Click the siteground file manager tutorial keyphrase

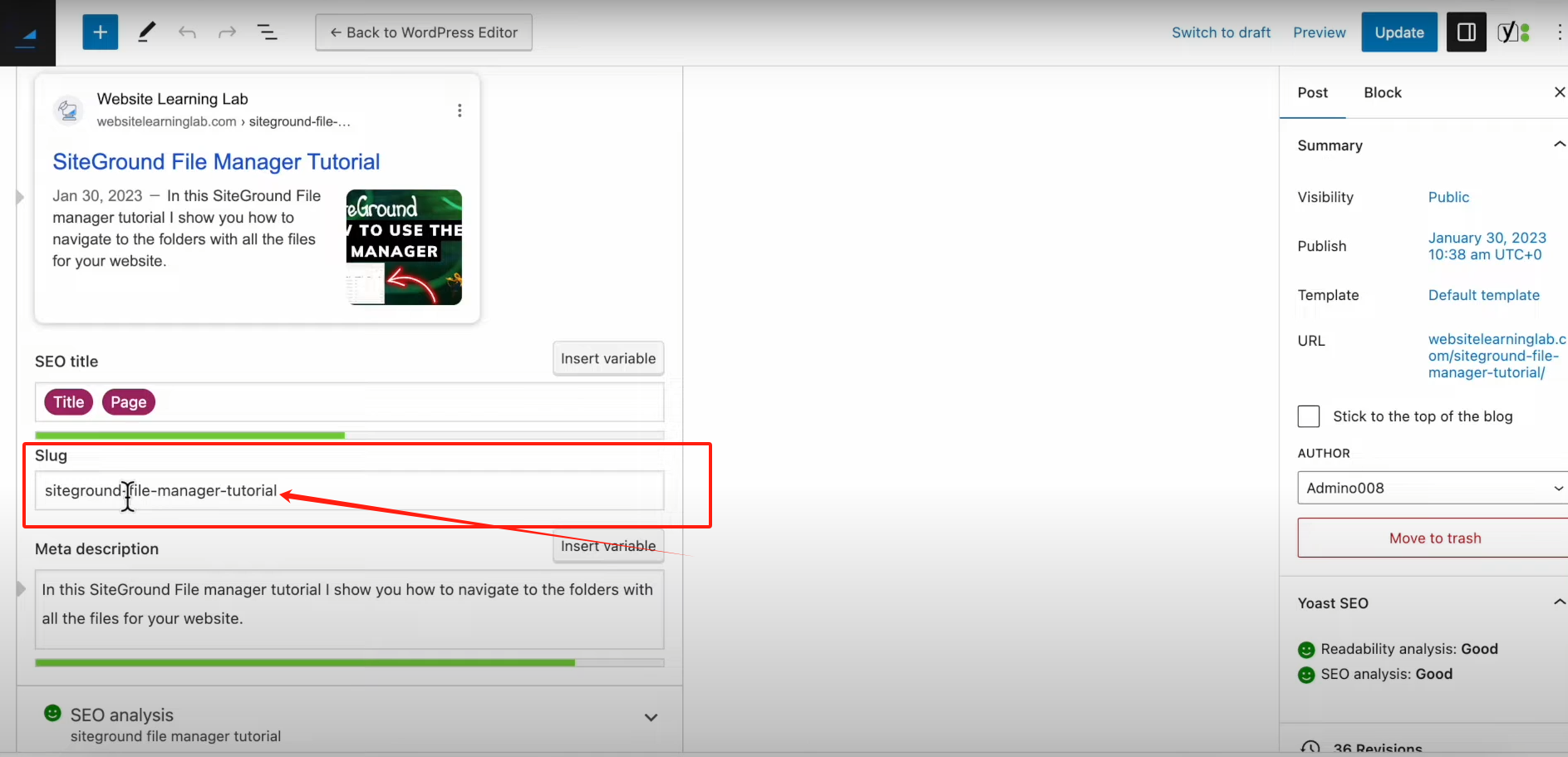tap(175, 736)
